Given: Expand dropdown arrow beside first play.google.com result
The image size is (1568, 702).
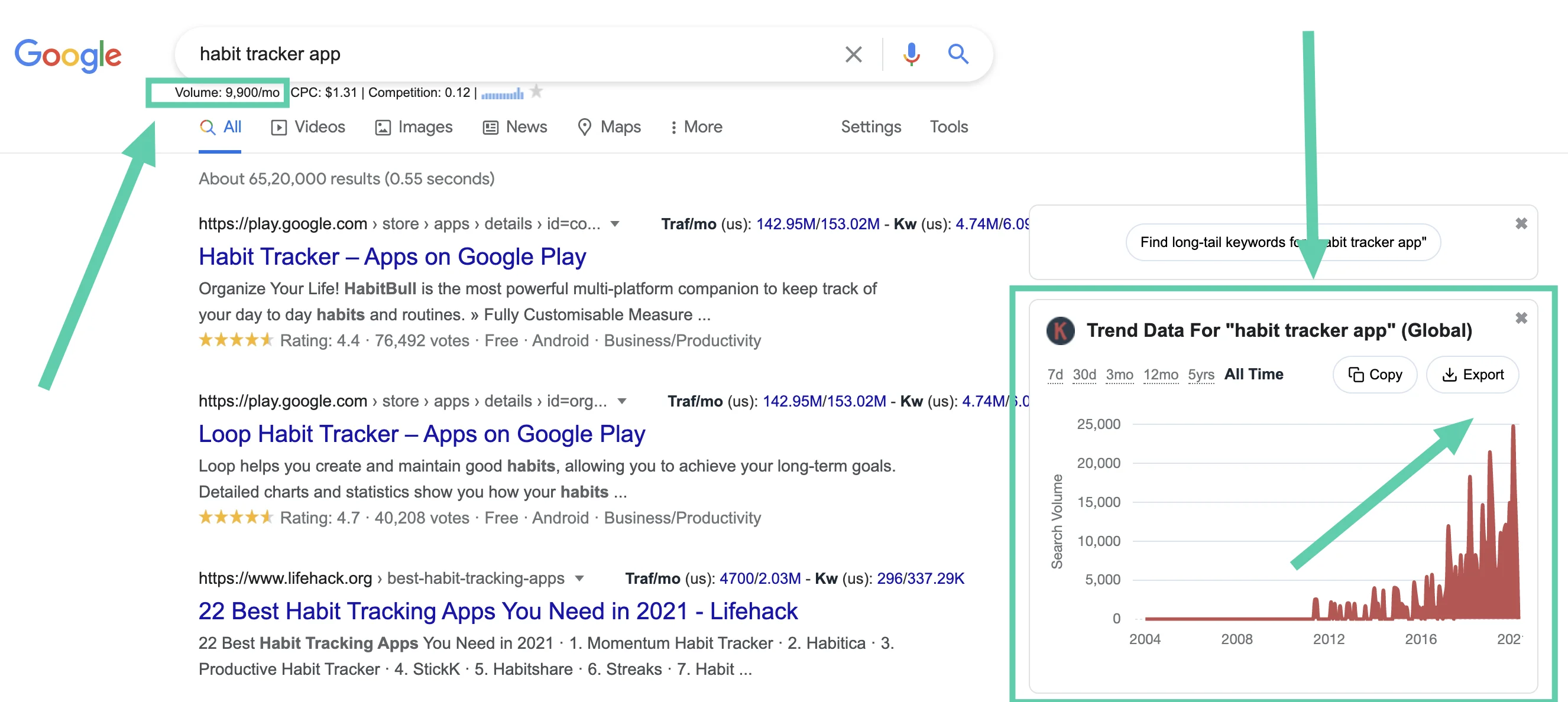Looking at the screenshot, I should coord(615,224).
